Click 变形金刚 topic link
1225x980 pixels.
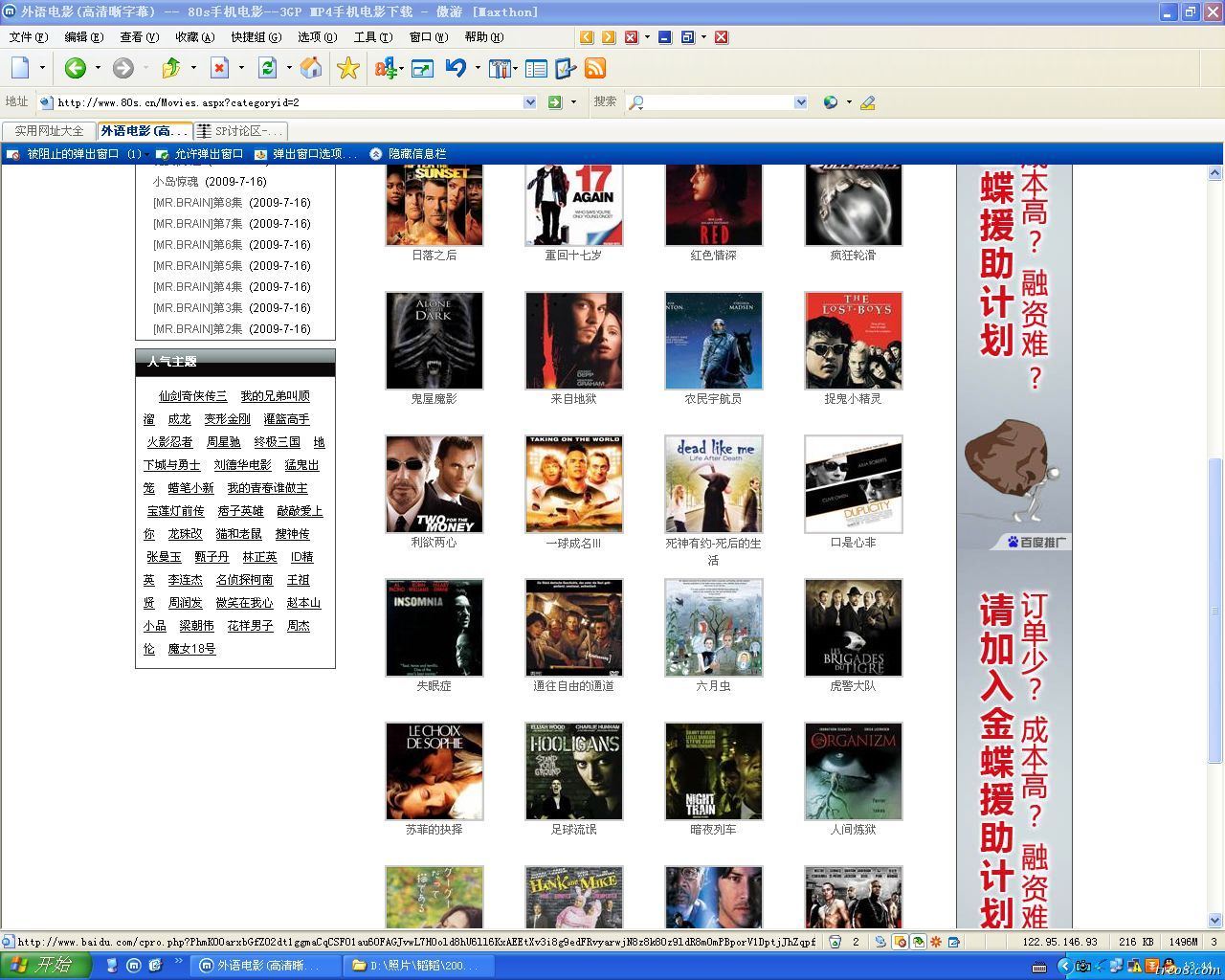[227, 419]
